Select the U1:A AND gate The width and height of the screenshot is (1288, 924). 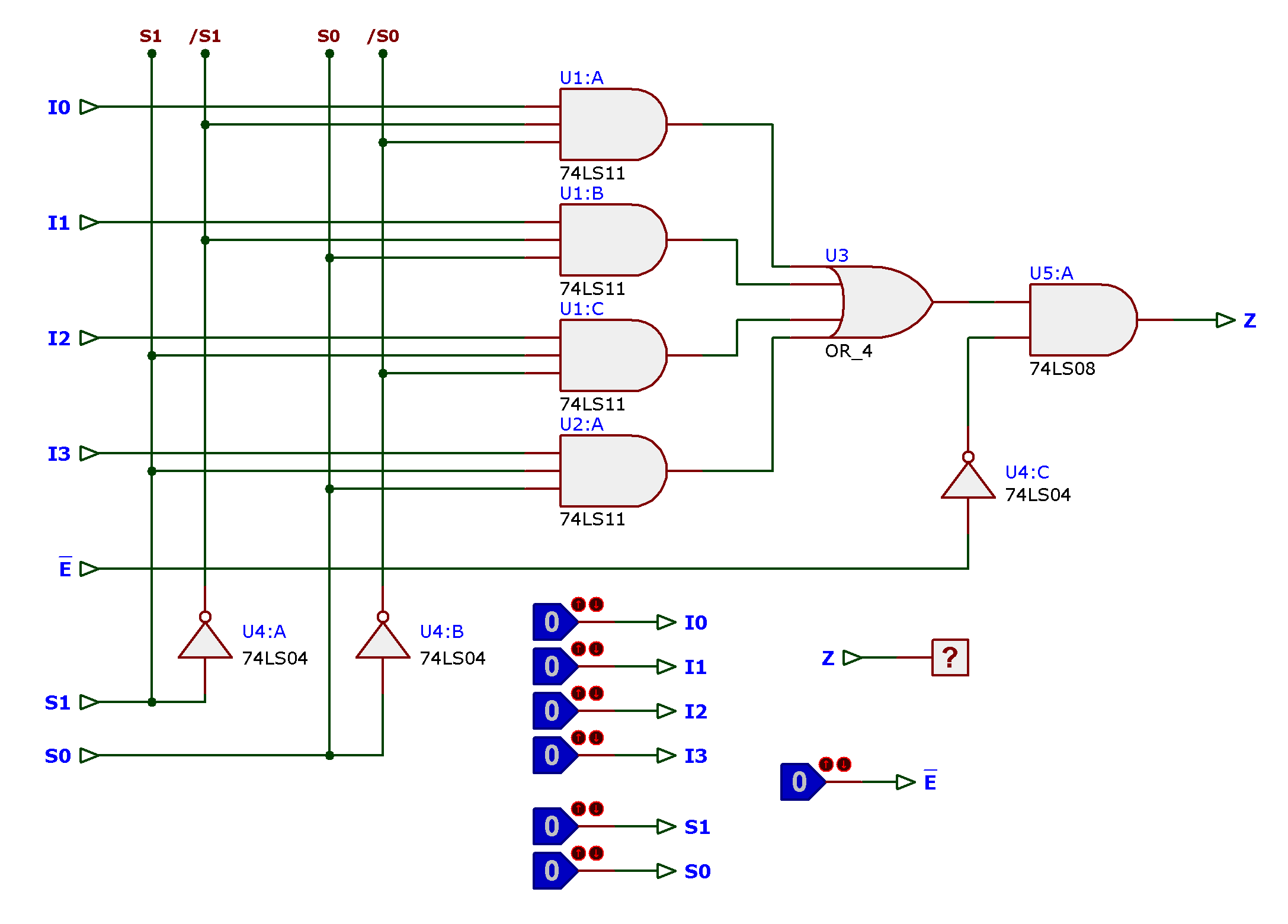613,124
